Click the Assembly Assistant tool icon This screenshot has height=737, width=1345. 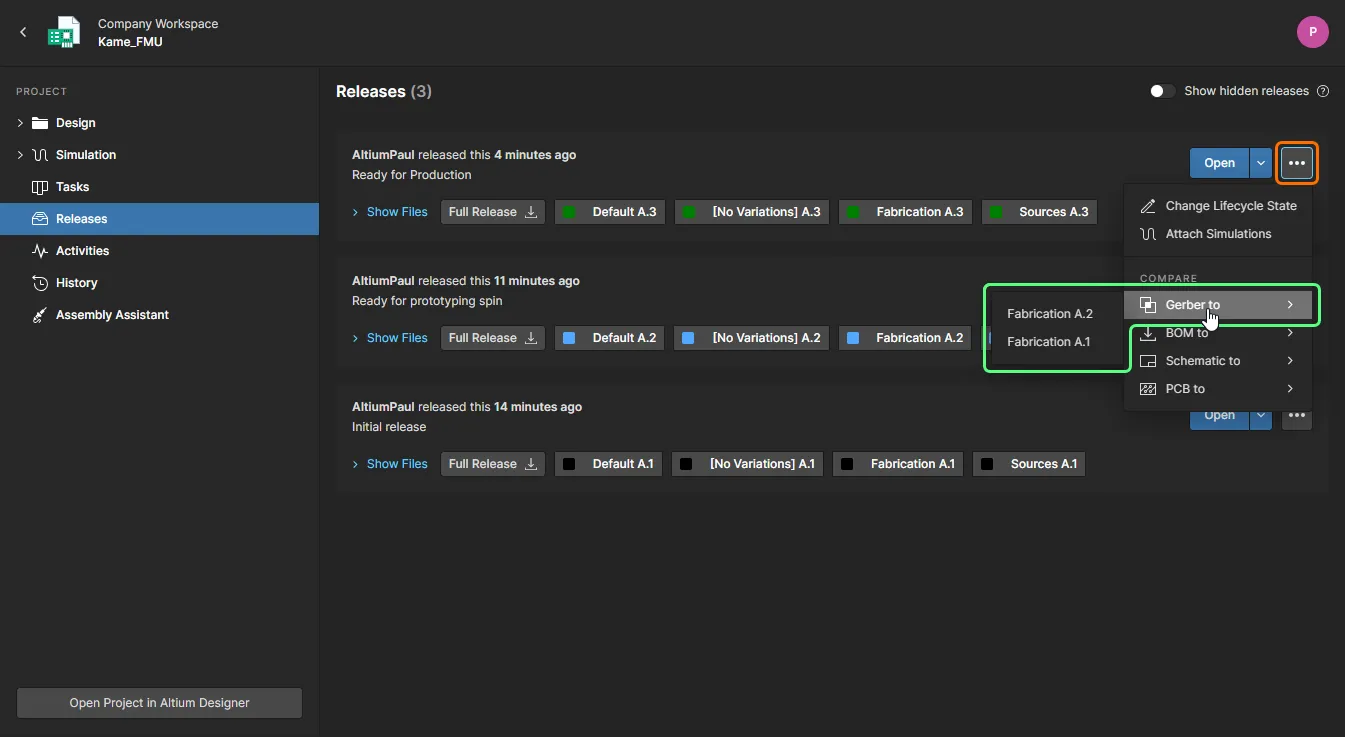[x=40, y=315]
